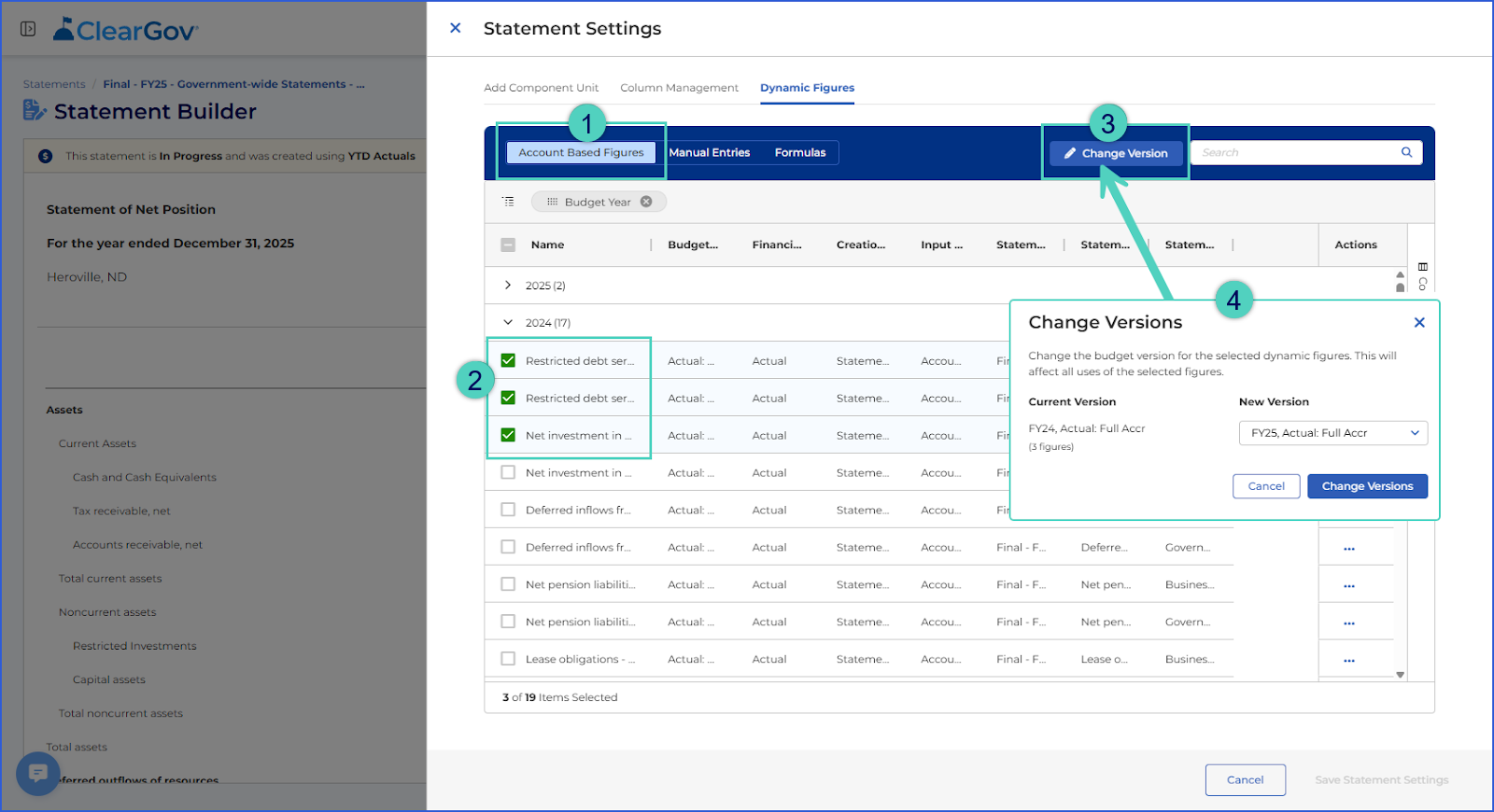Toggle the select-all header checkbox
Viewport: 1494px width, 812px height.
pos(508,245)
